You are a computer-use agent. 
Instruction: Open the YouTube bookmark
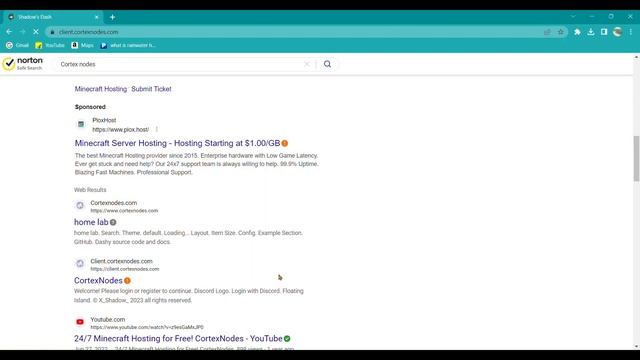tap(50, 45)
